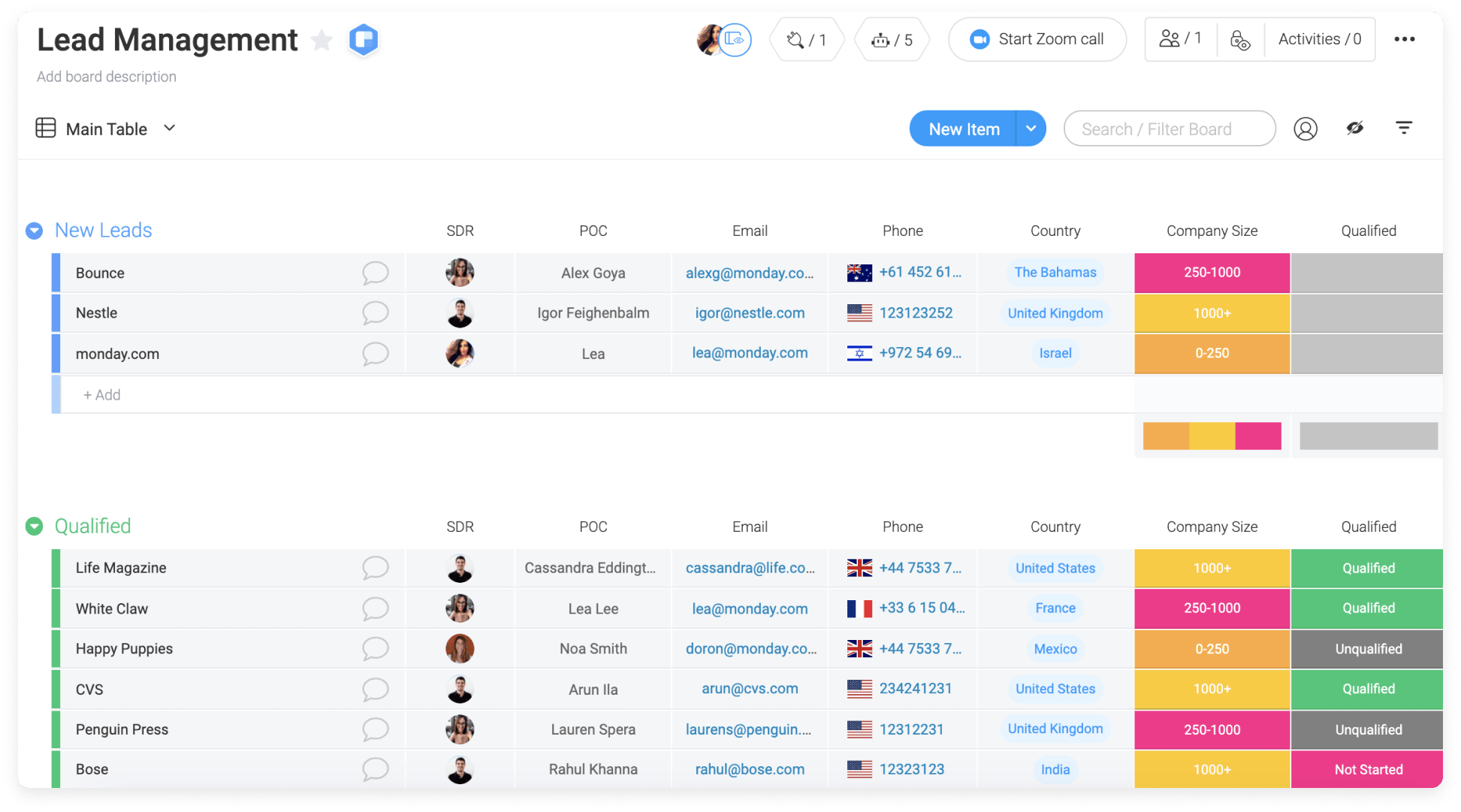1461x812 pixels.
Task: Click the person/contact filter icon
Action: (1306, 129)
